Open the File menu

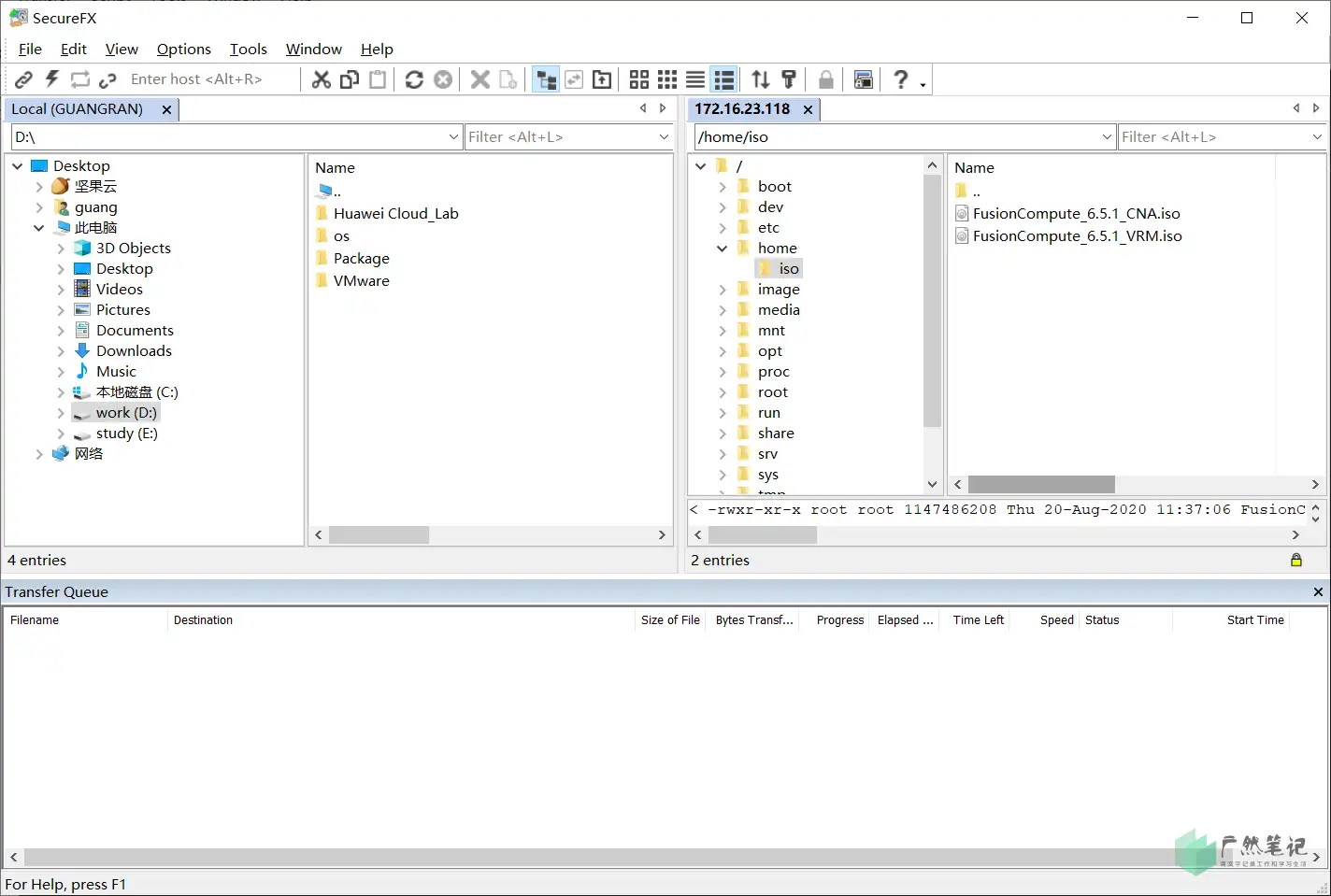coord(30,49)
